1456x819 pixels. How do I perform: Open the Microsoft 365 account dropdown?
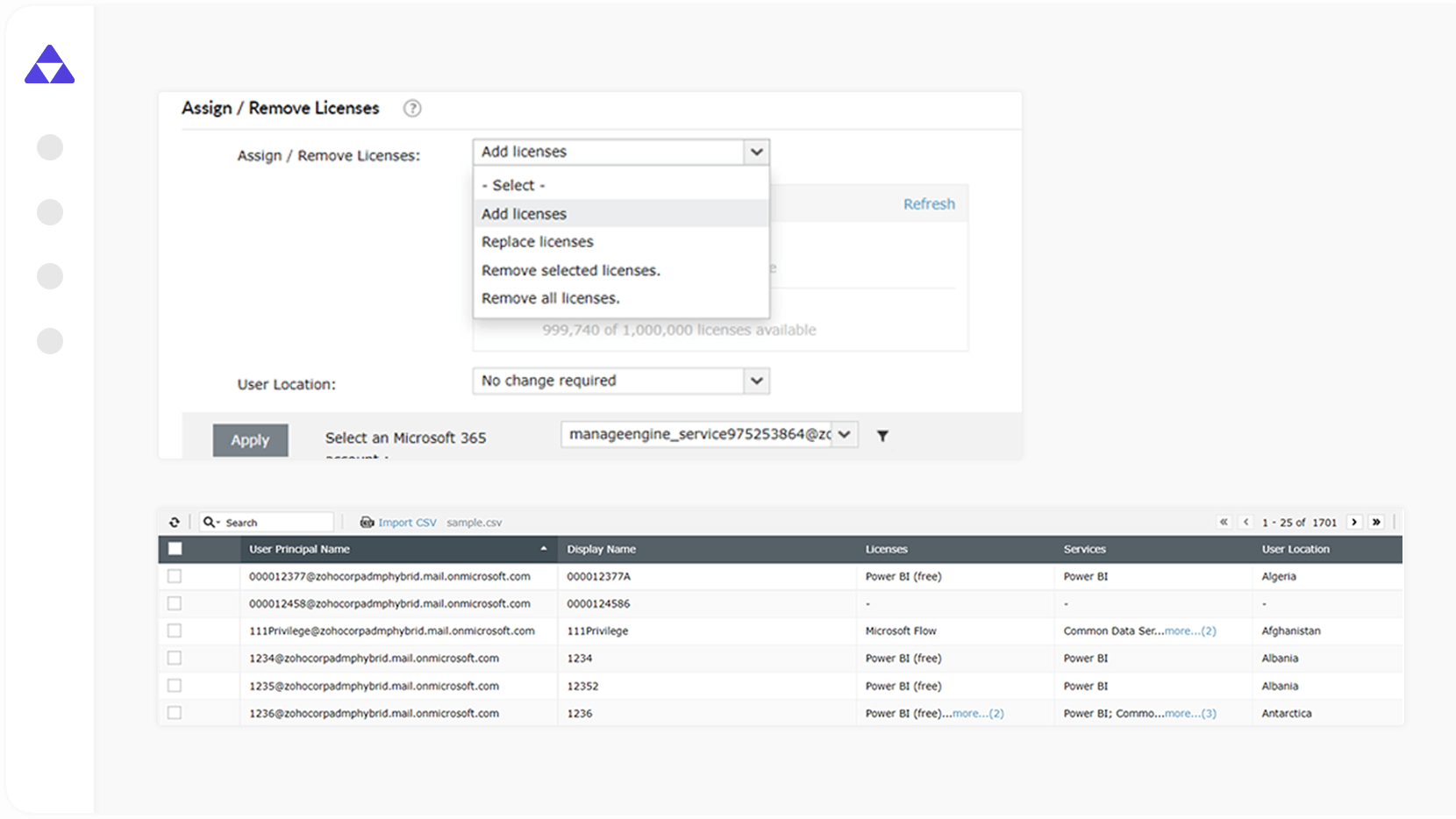coord(844,434)
